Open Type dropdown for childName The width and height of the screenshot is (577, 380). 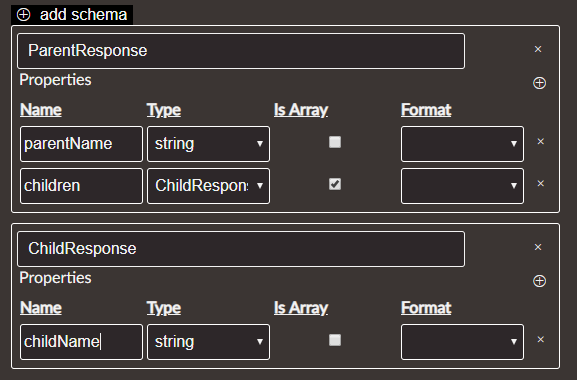click(208, 342)
